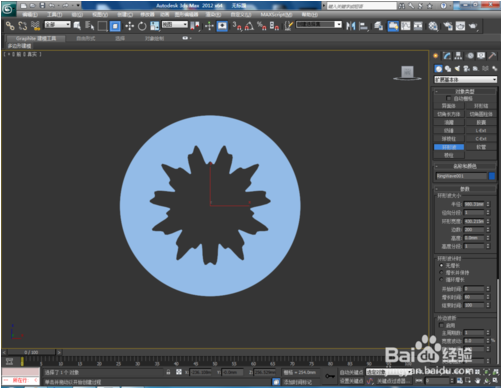The image size is (503, 390).
Task: Choose the Rectangular Selection Region icon
Action: 102,26
